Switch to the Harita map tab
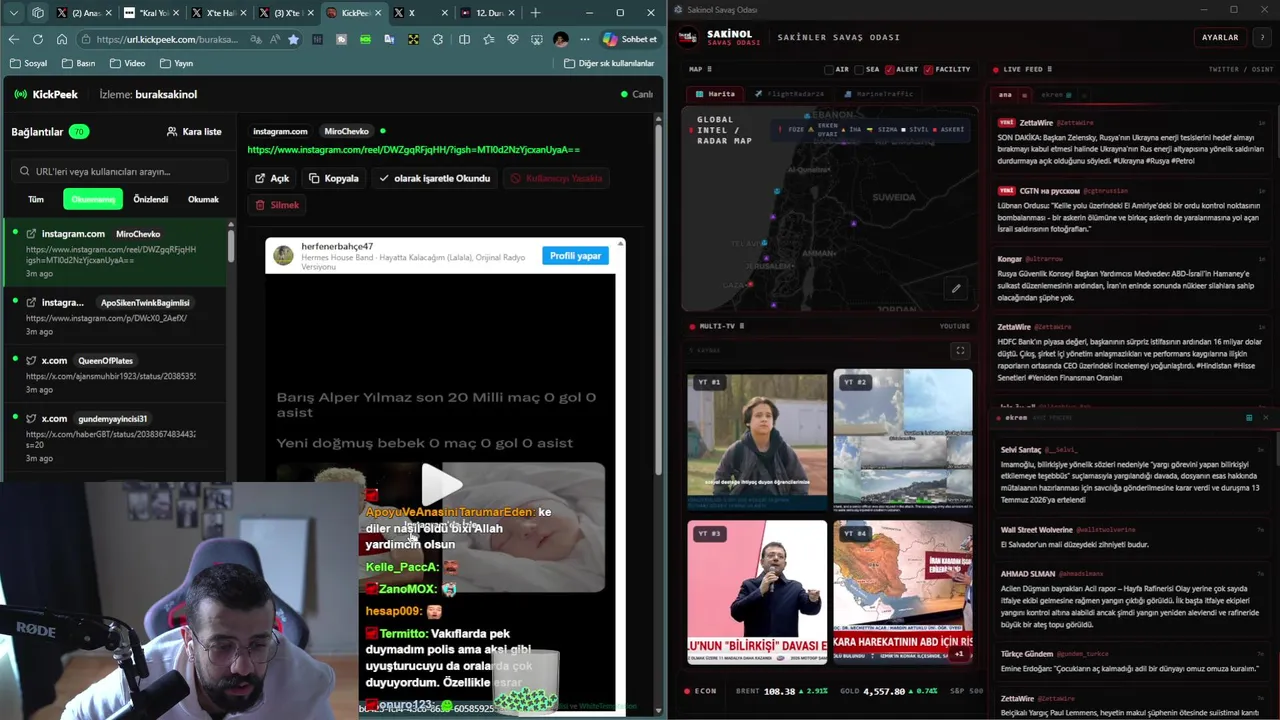Viewport: 1280px width, 720px height. [716, 94]
